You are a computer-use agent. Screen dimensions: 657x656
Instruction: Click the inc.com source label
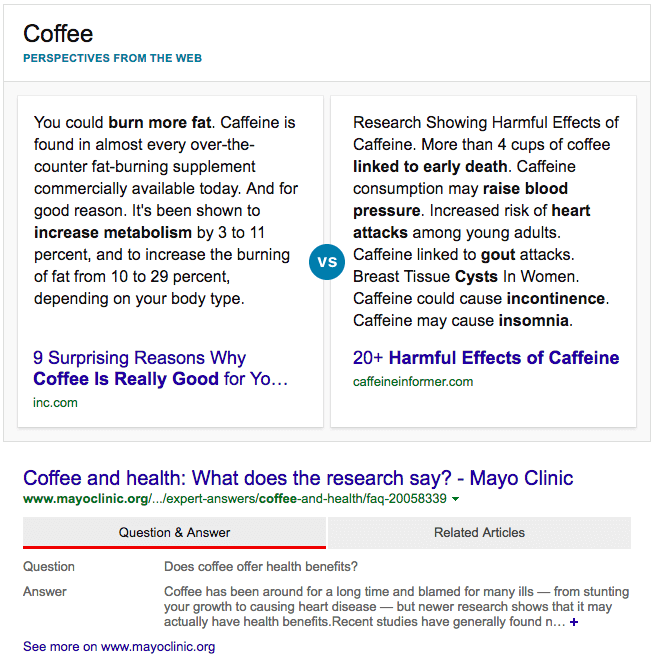[x=55, y=403]
